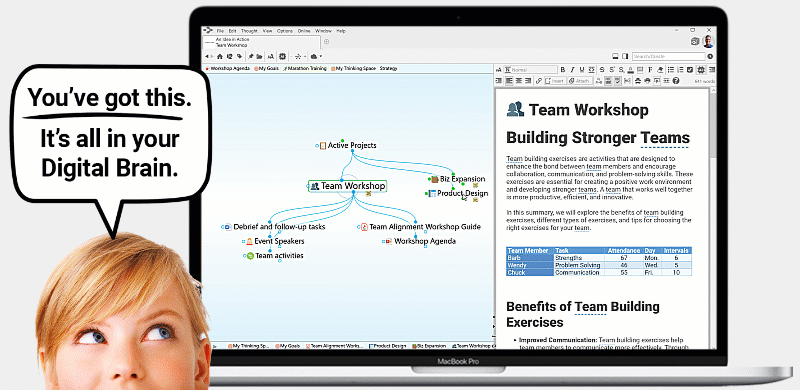
Task: Open the Thought menu
Action: click(249, 31)
